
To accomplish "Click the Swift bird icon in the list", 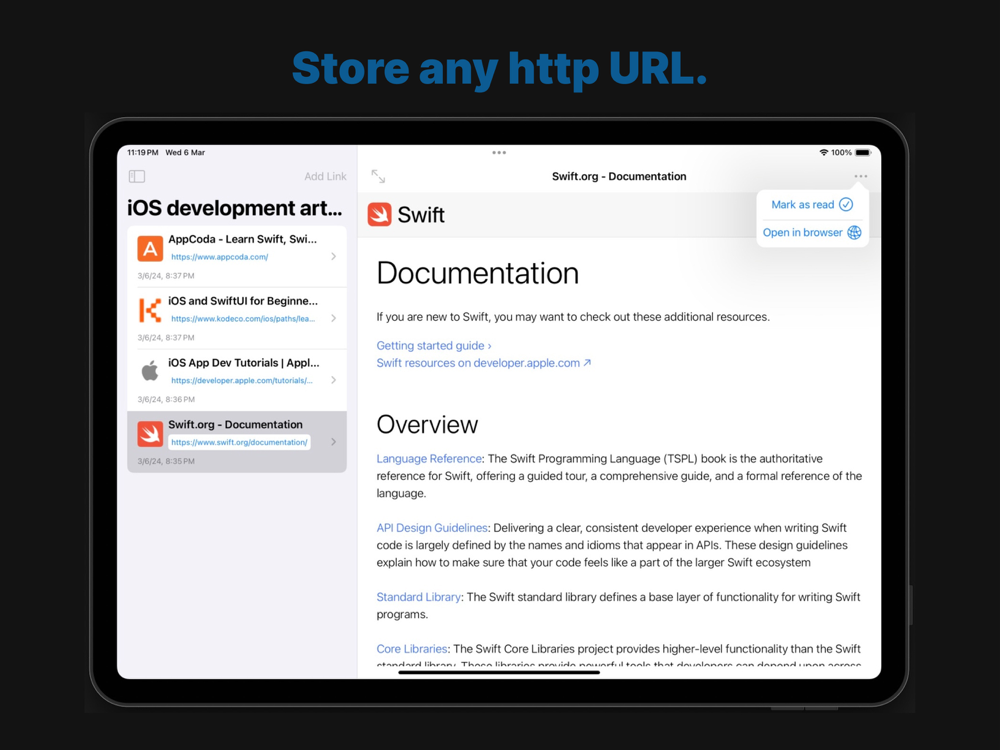I will (x=150, y=434).
